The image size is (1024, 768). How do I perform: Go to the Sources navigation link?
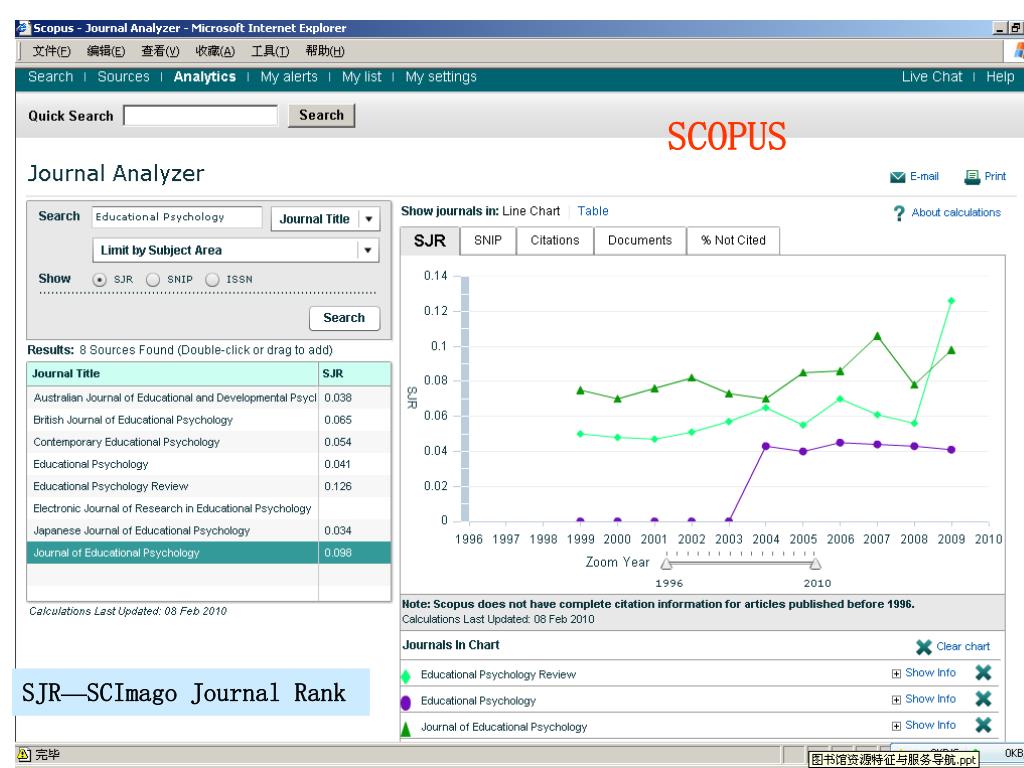tap(123, 77)
